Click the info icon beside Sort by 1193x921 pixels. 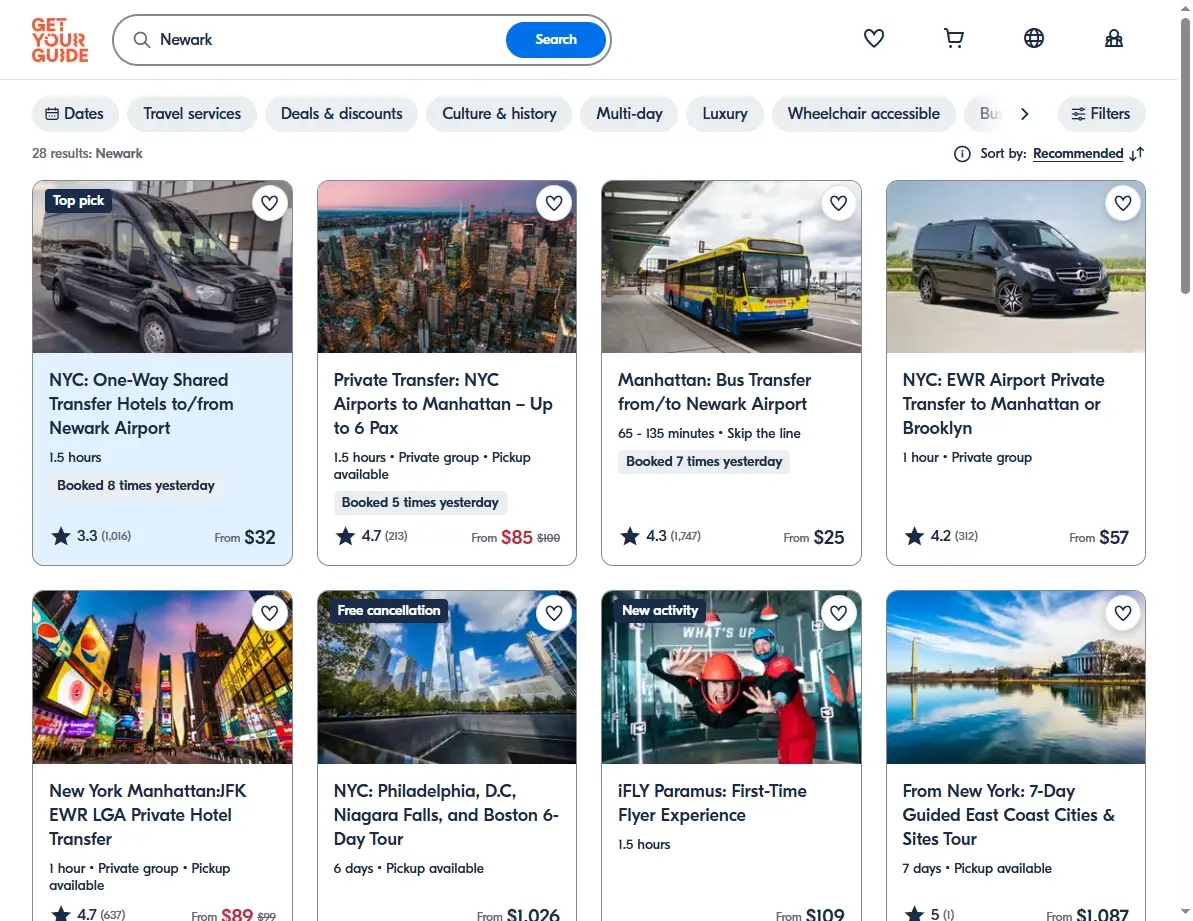pos(962,154)
